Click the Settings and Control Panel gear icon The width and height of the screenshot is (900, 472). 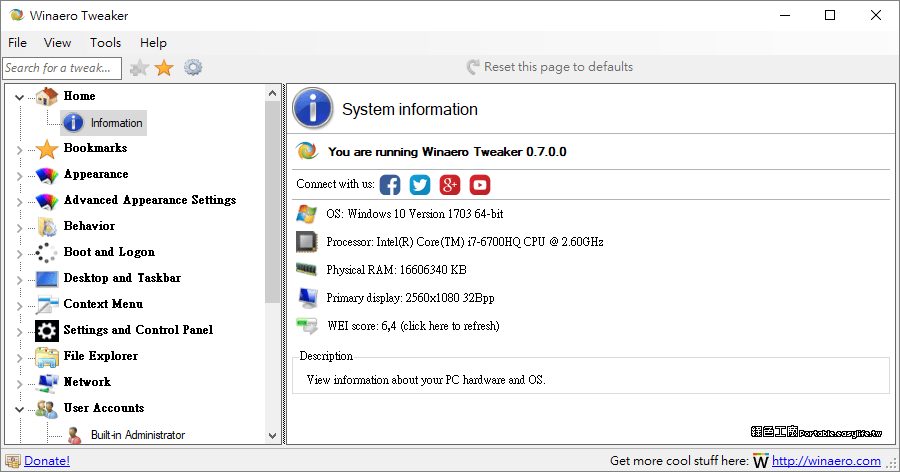[46, 331]
